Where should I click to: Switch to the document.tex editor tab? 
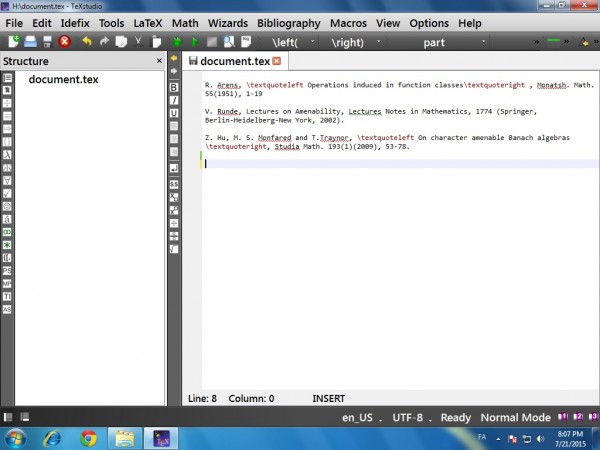234,61
